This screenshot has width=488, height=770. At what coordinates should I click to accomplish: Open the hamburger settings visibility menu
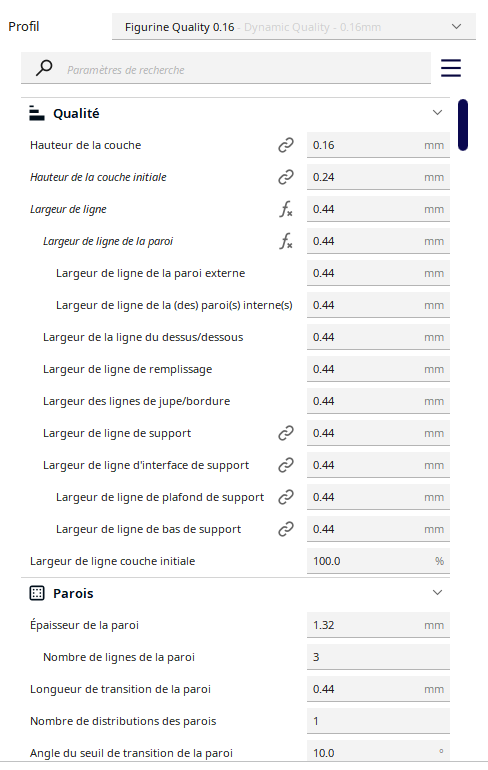(451, 68)
